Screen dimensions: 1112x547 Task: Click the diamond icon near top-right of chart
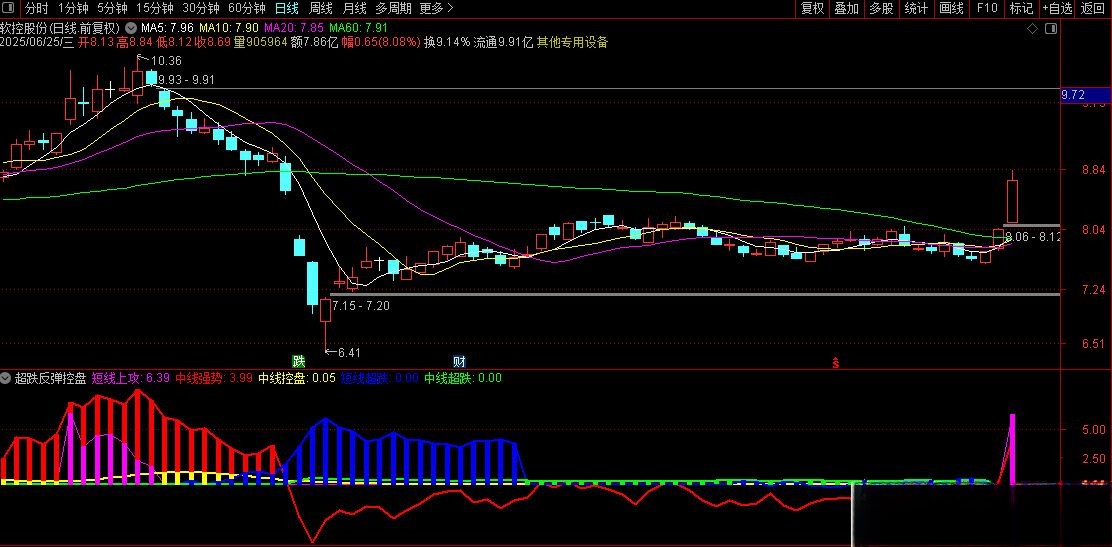point(1033,29)
